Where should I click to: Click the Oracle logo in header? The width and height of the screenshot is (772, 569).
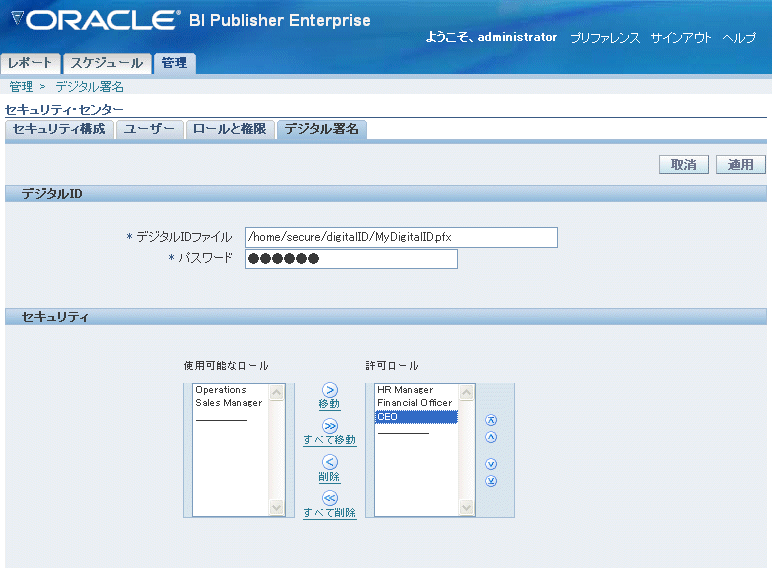coord(96,20)
